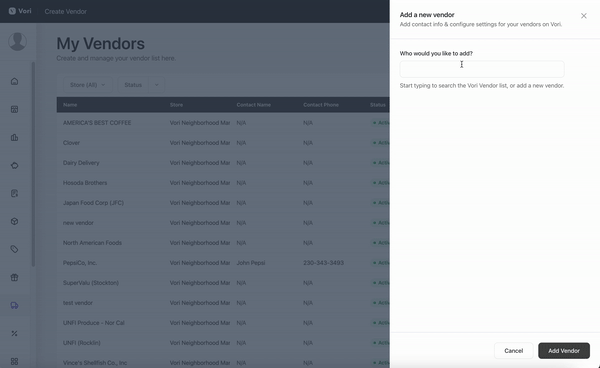
Task: Click the piggy bank icon in sidebar
Action: point(14,165)
